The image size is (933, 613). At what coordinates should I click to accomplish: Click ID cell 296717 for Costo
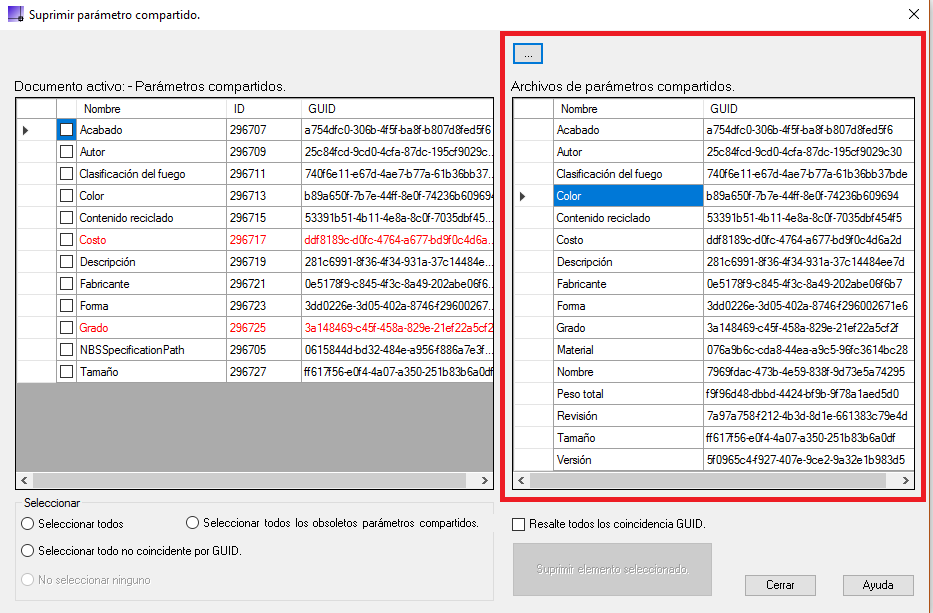264,240
